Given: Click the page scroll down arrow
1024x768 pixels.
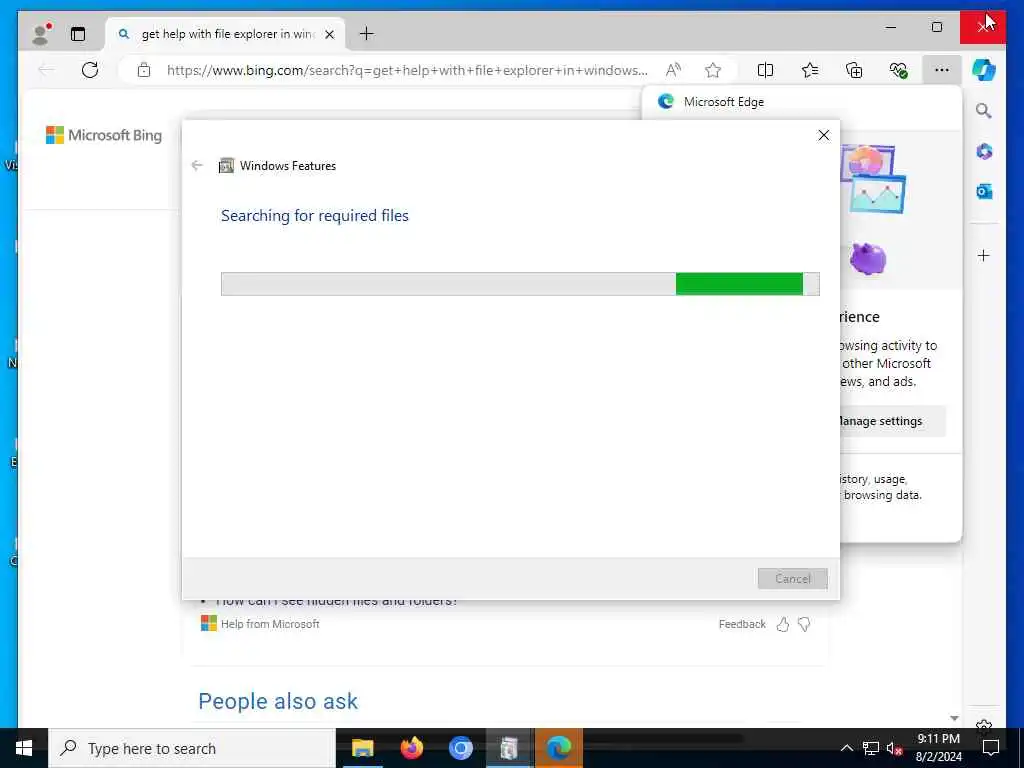Looking at the screenshot, I should coord(955,718).
